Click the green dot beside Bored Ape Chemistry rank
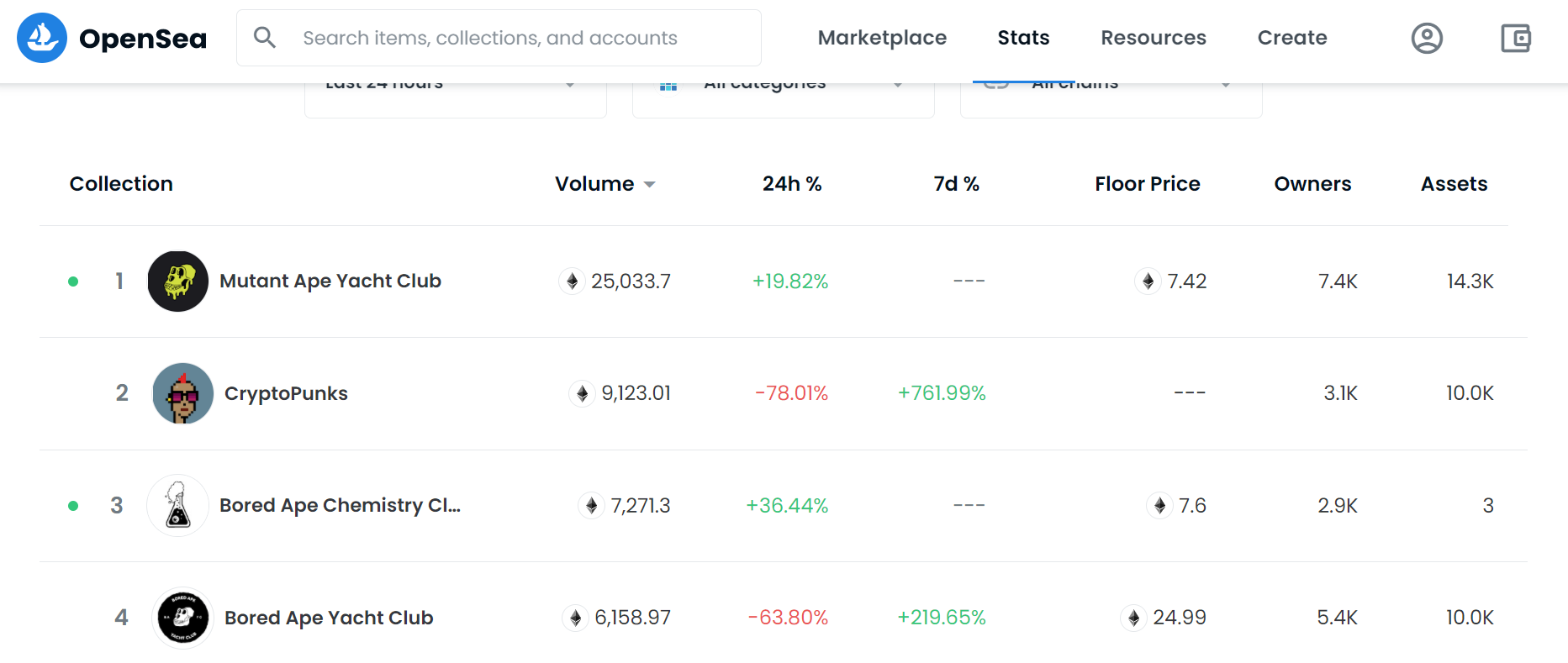This screenshot has width=1568, height=663. pos(73,506)
